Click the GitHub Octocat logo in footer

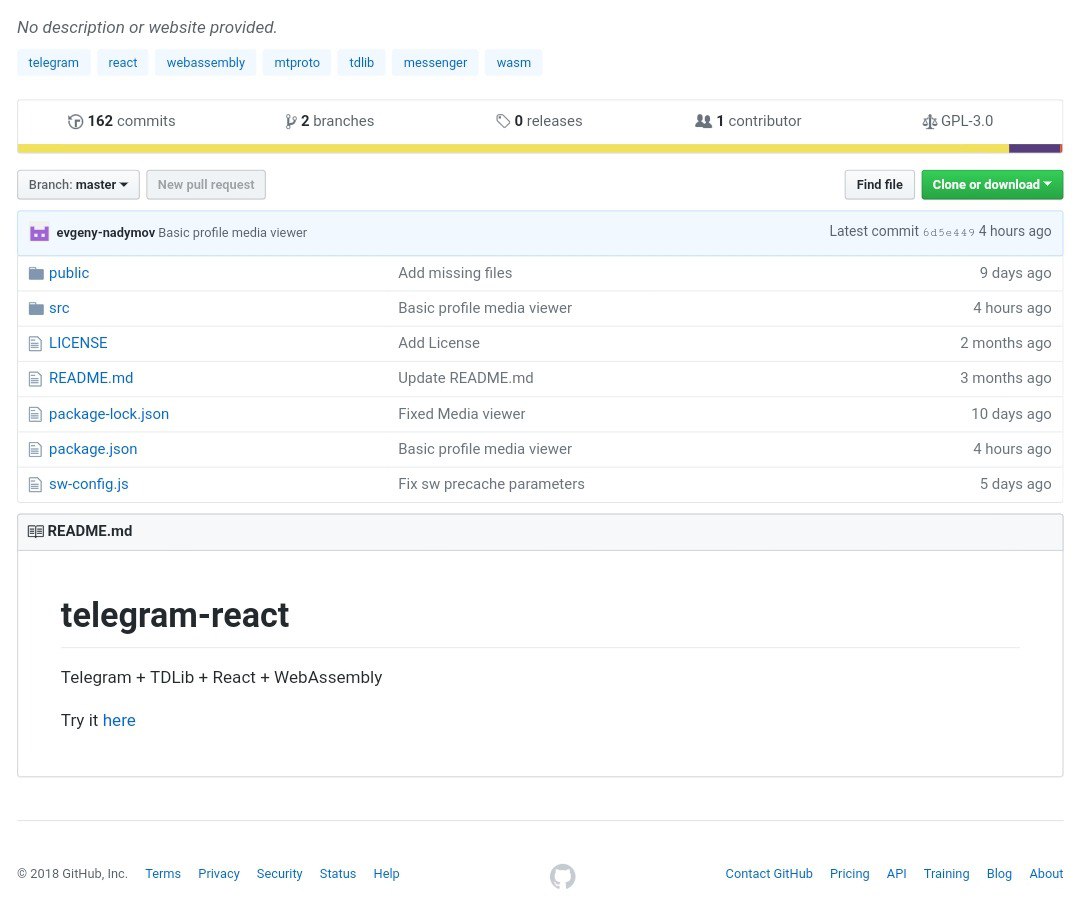coord(562,876)
